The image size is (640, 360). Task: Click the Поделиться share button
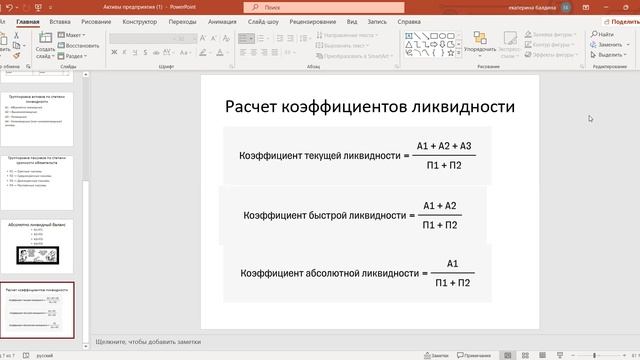coord(622,22)
